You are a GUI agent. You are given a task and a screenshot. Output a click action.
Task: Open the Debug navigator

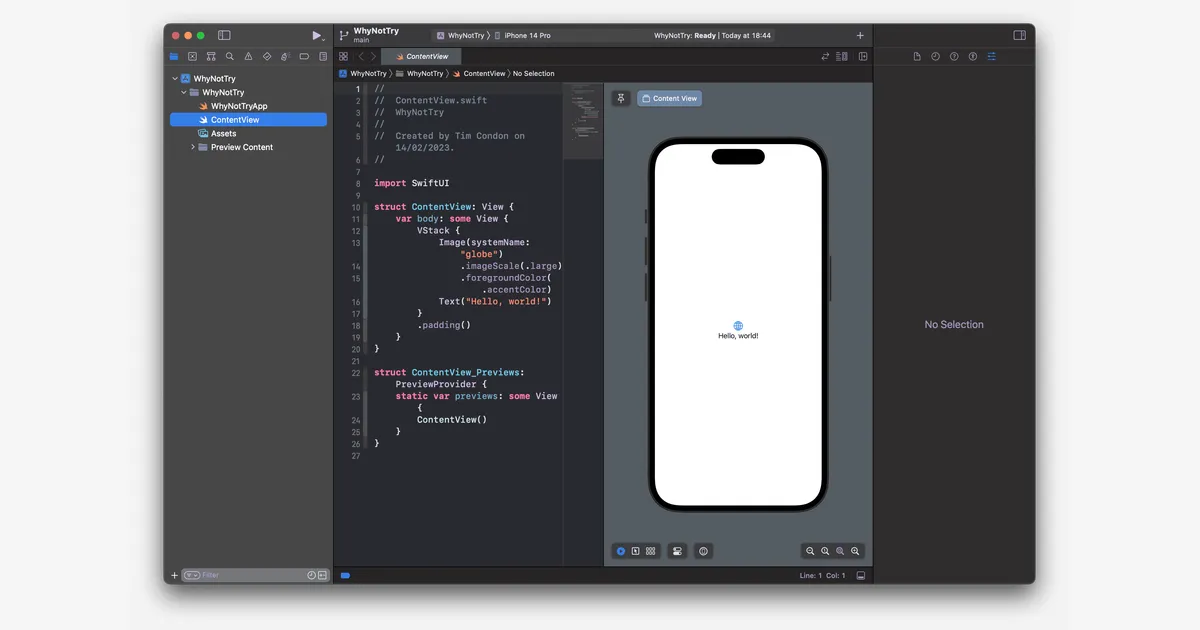pos(285,57)
